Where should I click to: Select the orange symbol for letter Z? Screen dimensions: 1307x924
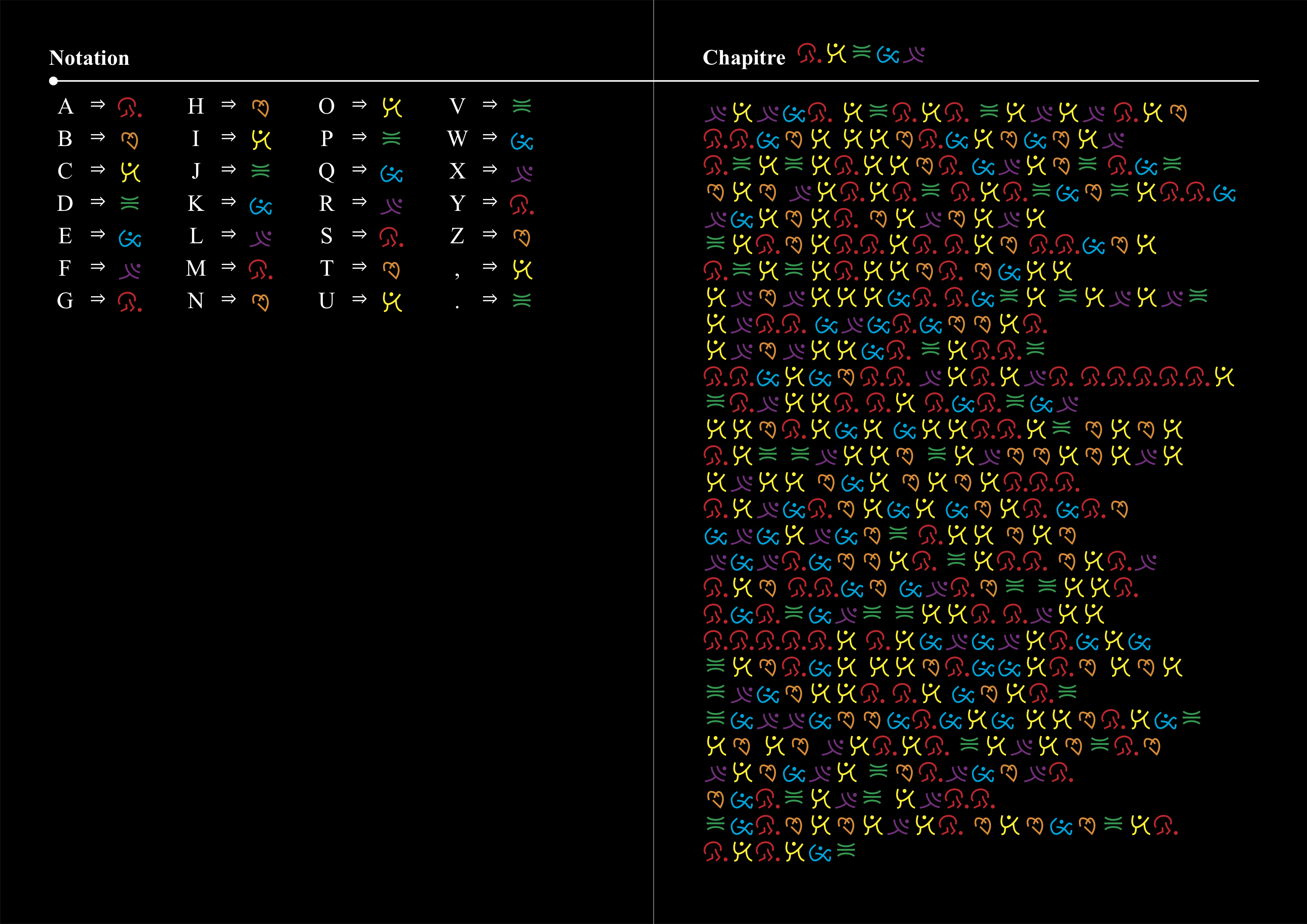tap(521, 237)
